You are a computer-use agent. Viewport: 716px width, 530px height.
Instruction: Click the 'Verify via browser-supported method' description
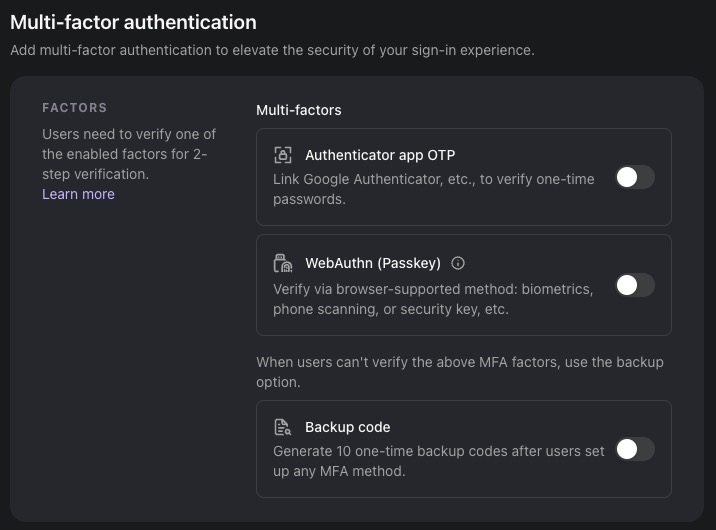(433, 299)
